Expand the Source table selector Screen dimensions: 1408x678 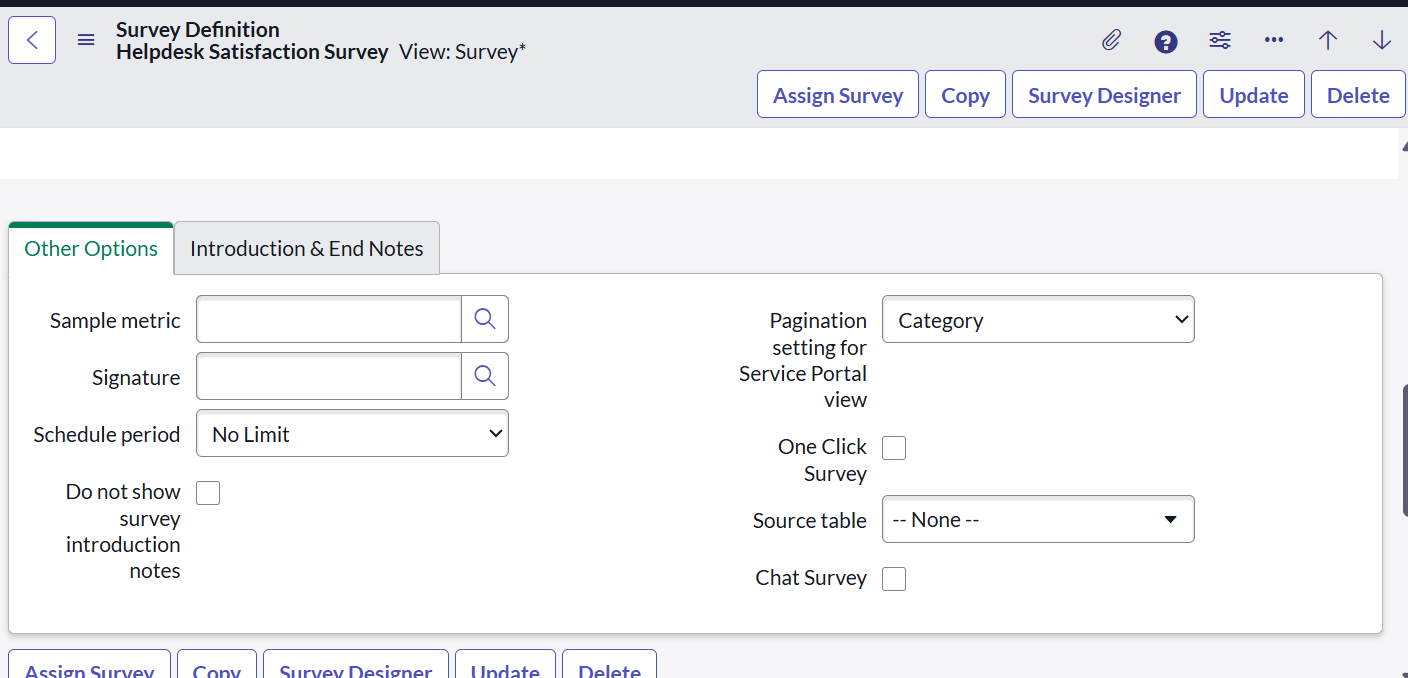pyautogui.click(x=1037, y=519)
